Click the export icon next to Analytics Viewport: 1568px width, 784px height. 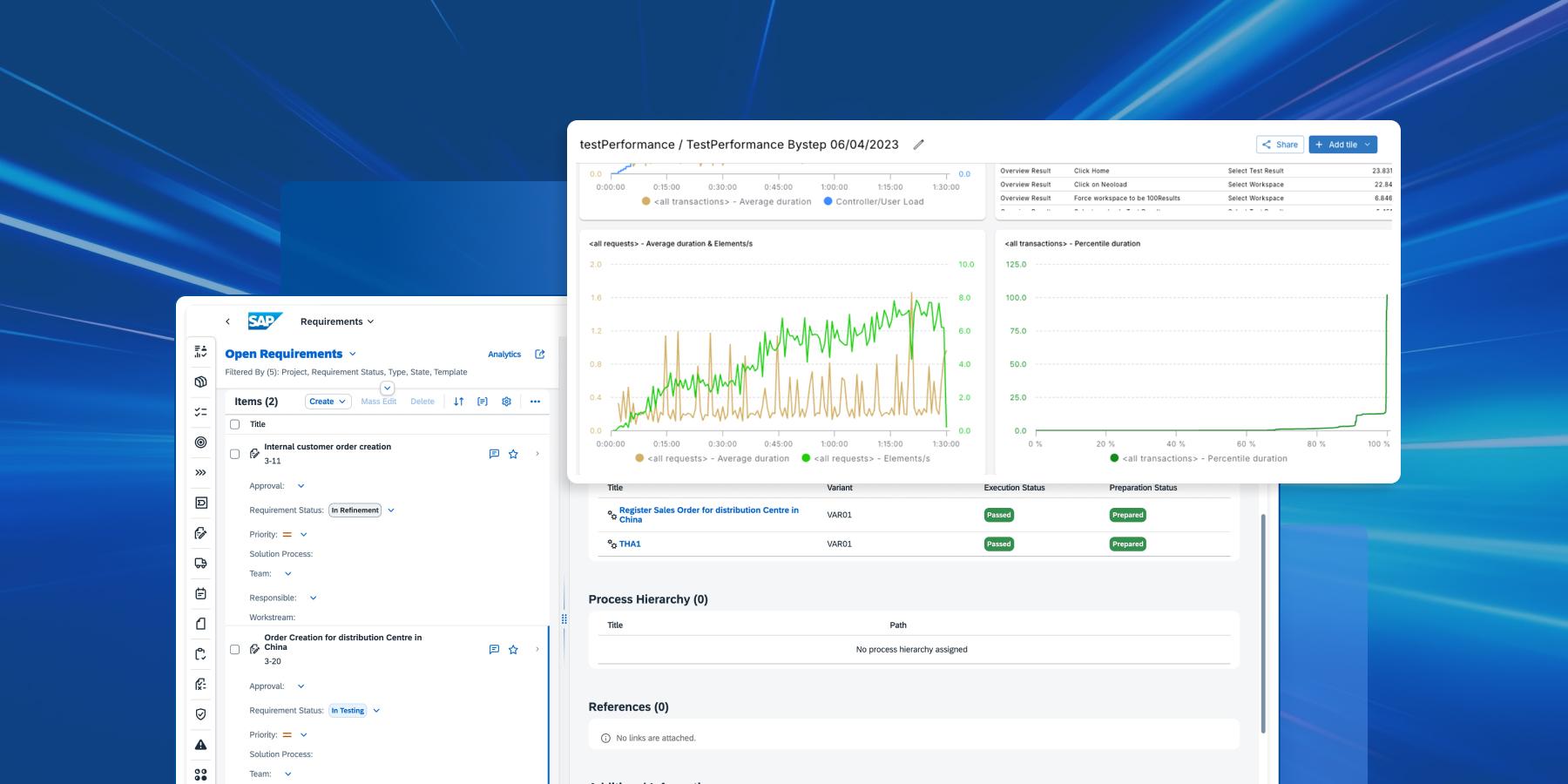(x=540, y=355)
